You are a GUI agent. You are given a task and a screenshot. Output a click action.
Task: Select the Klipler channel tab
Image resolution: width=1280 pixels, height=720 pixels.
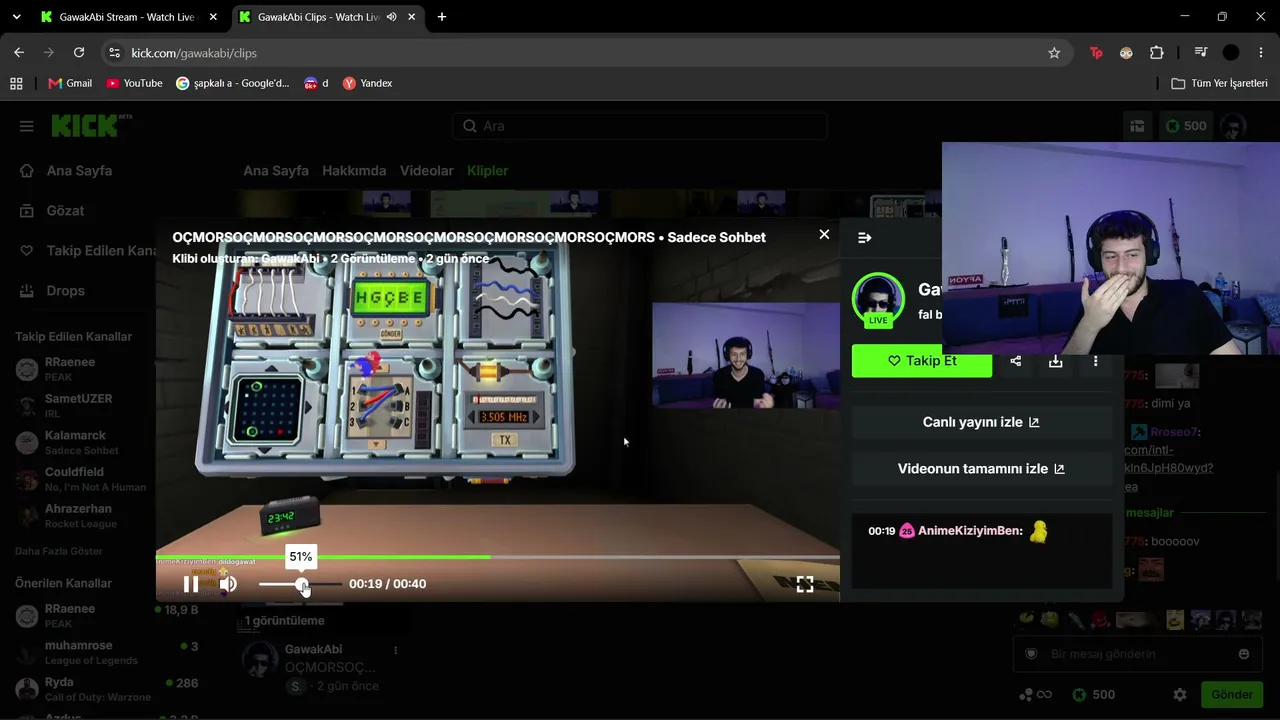(x=488, y=171)
